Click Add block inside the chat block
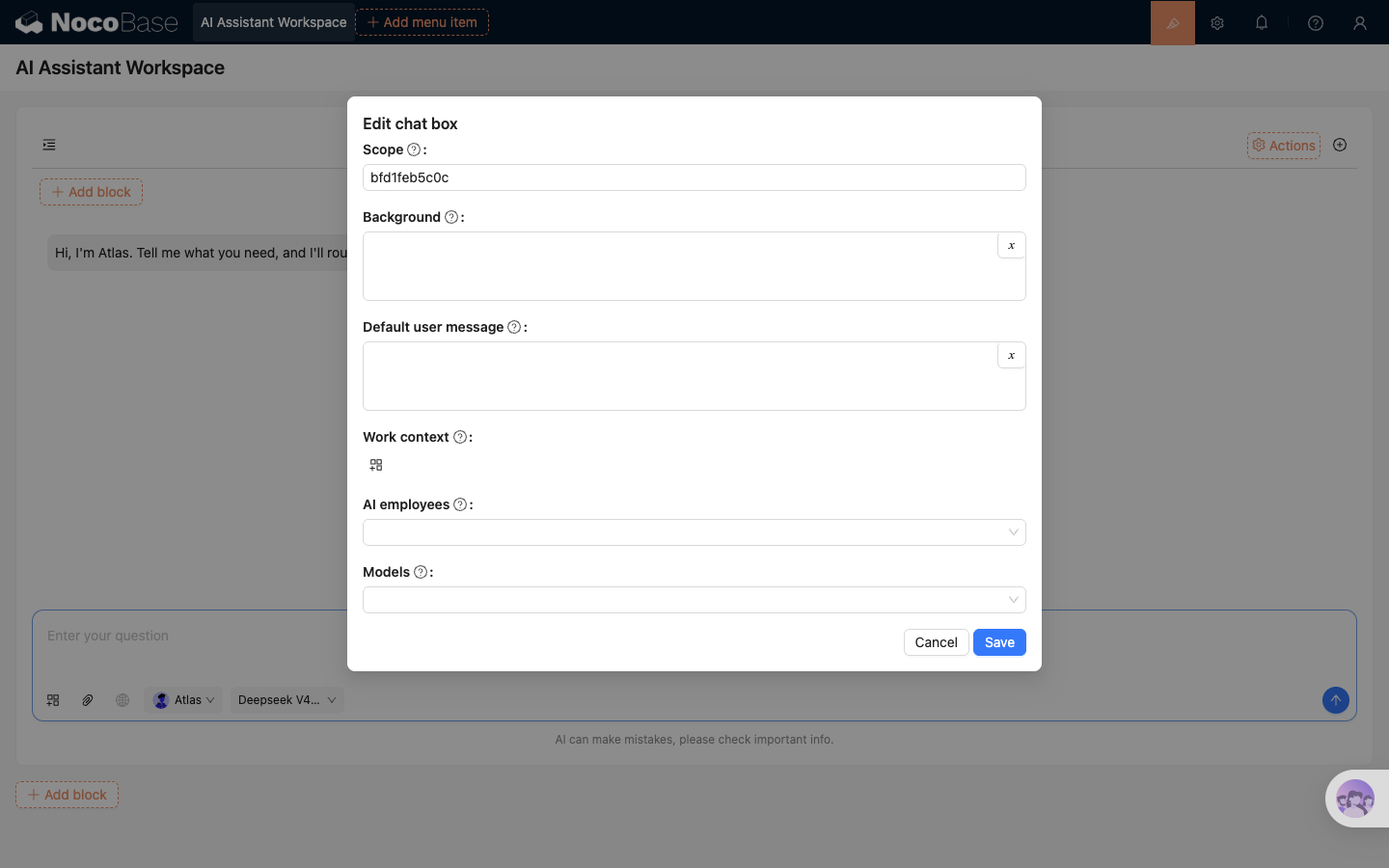This screenshot has width=1389, height=868. point(91,192)
